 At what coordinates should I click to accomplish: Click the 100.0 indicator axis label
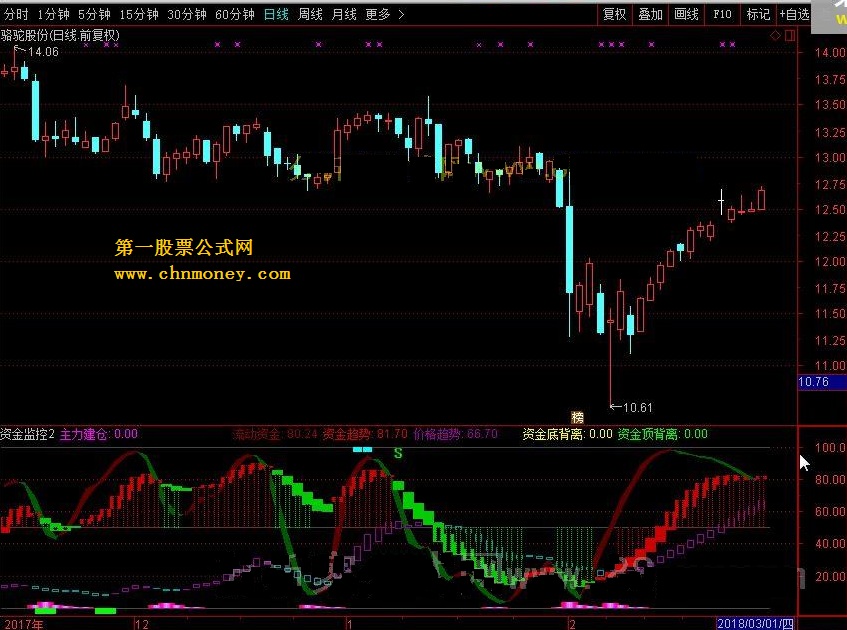click(x=830, y=447)
